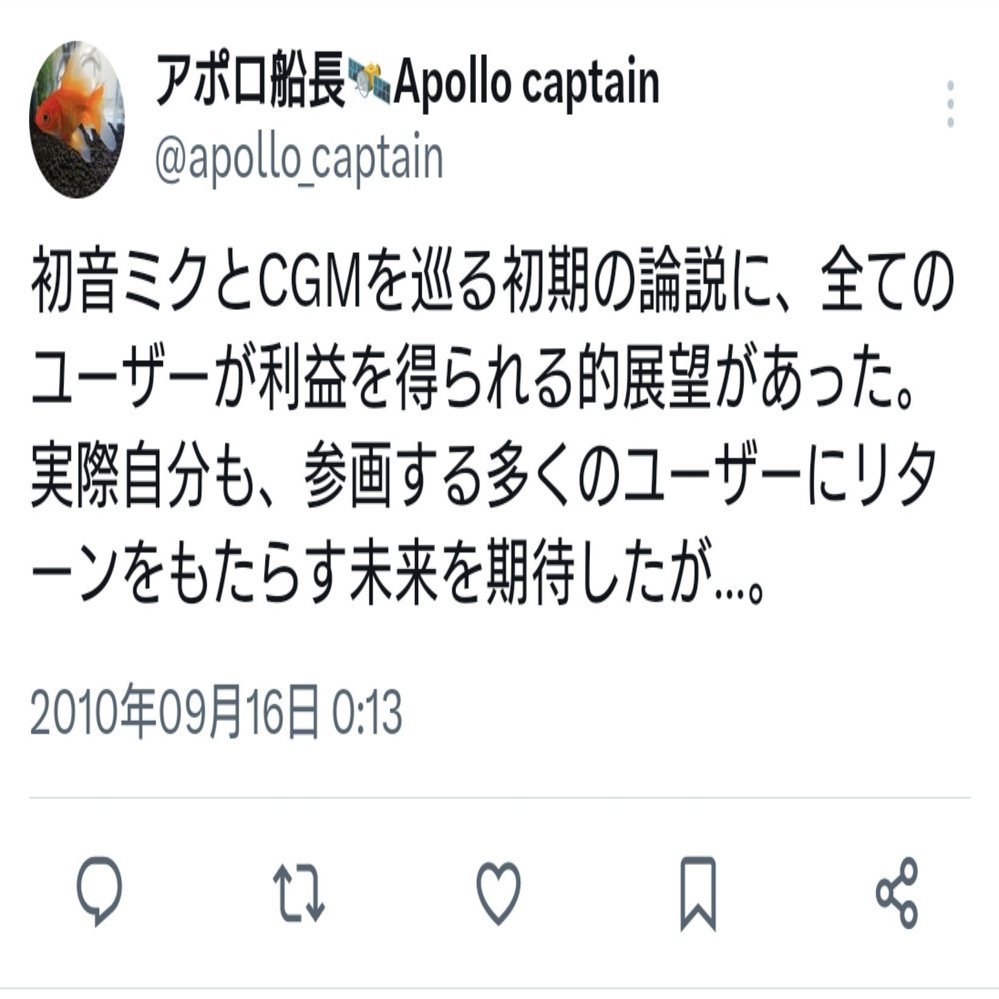Open profile via the アポロ船長 display name
999x999 pixels.
[x=250, y=82]
